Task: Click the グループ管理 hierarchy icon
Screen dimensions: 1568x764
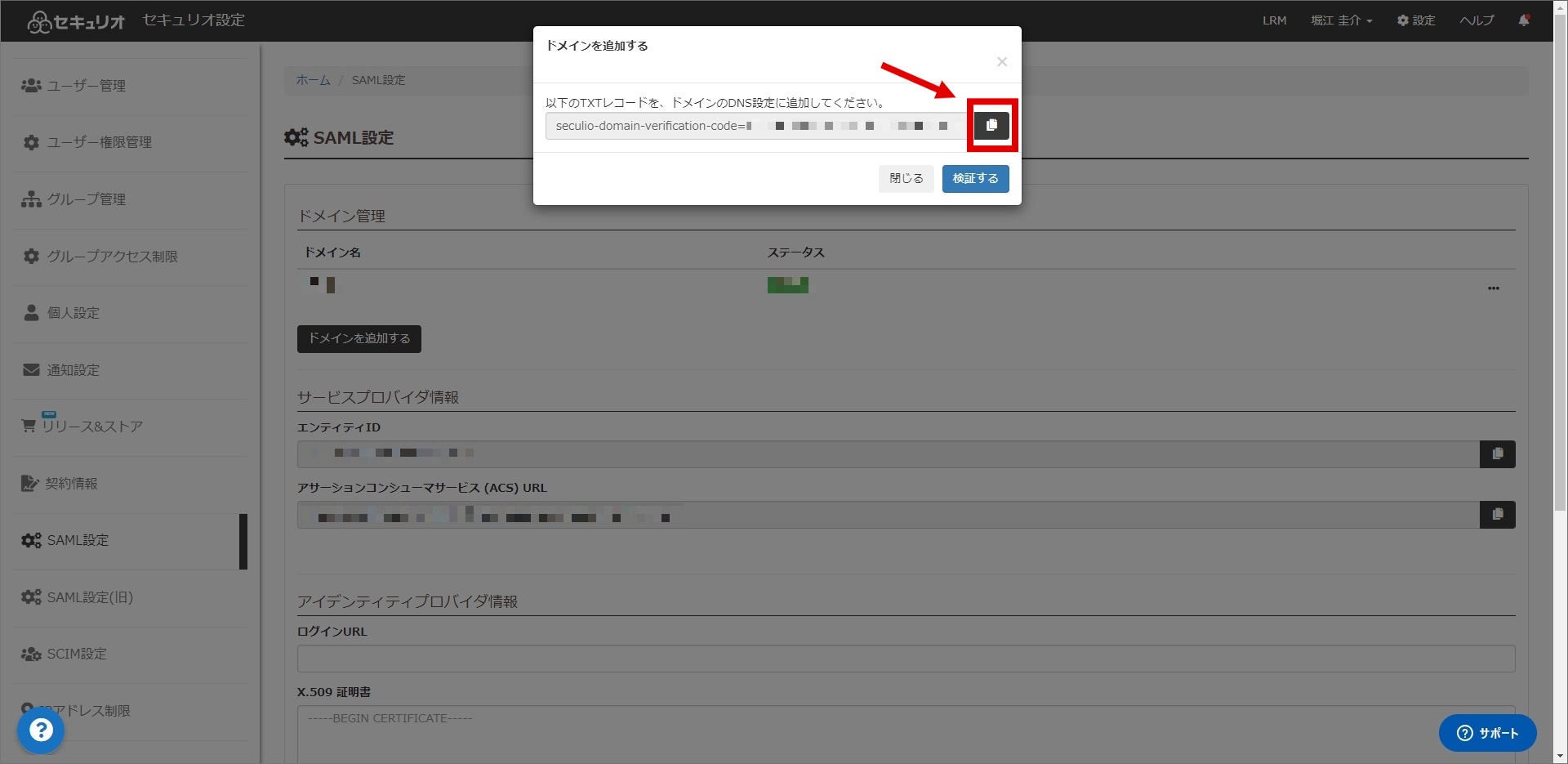Action: coord(31,199)
